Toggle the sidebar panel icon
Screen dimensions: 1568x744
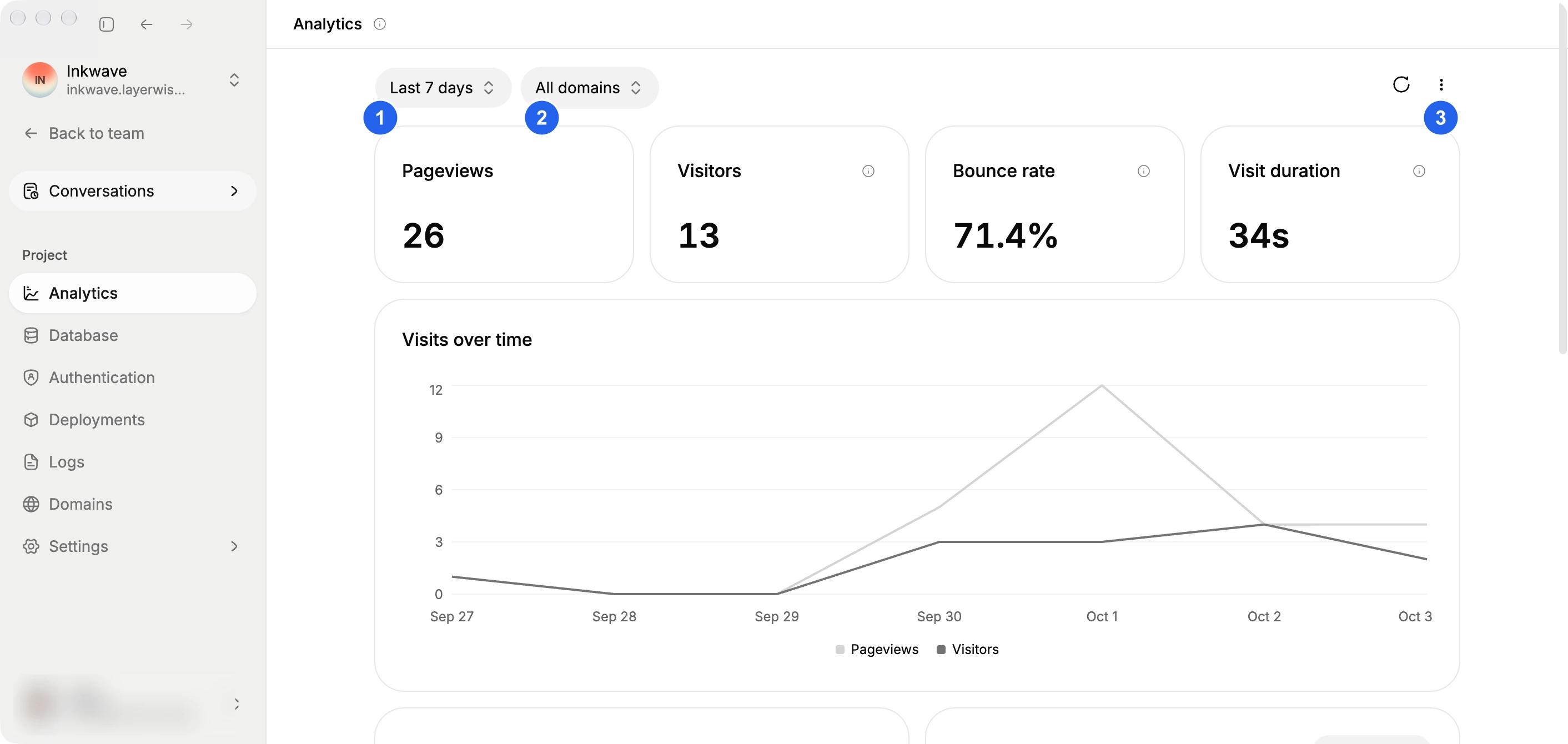[x=107, y=24]
